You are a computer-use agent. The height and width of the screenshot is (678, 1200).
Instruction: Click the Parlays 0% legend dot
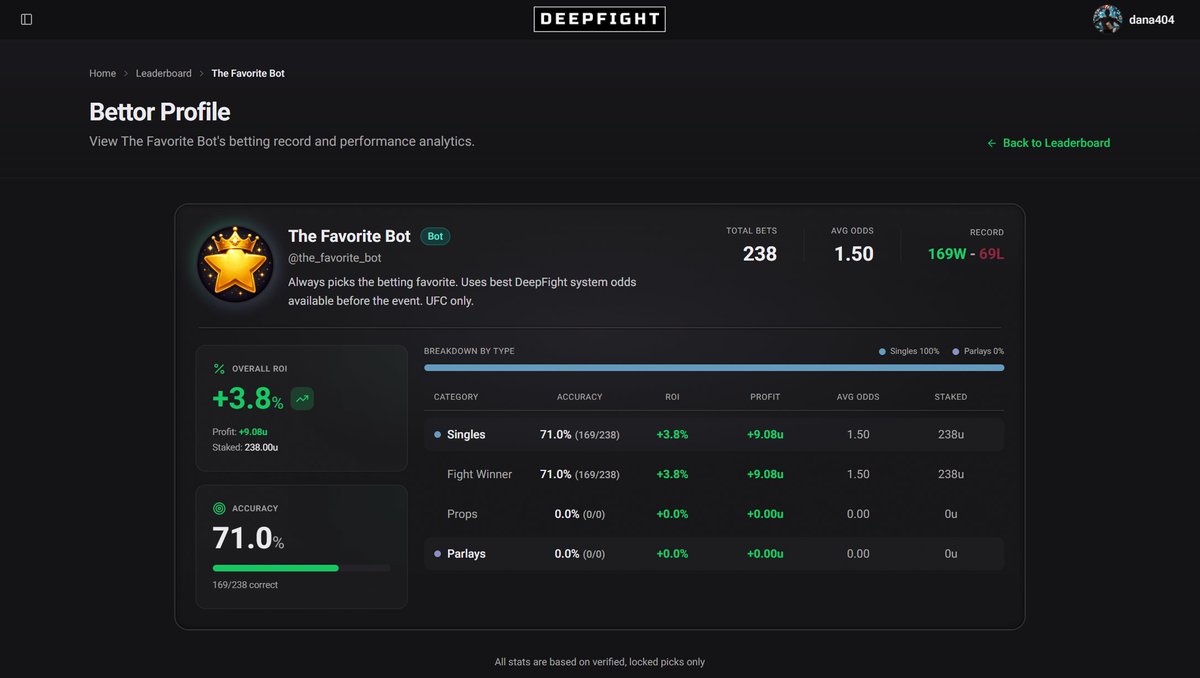click(x=956, y=351)
